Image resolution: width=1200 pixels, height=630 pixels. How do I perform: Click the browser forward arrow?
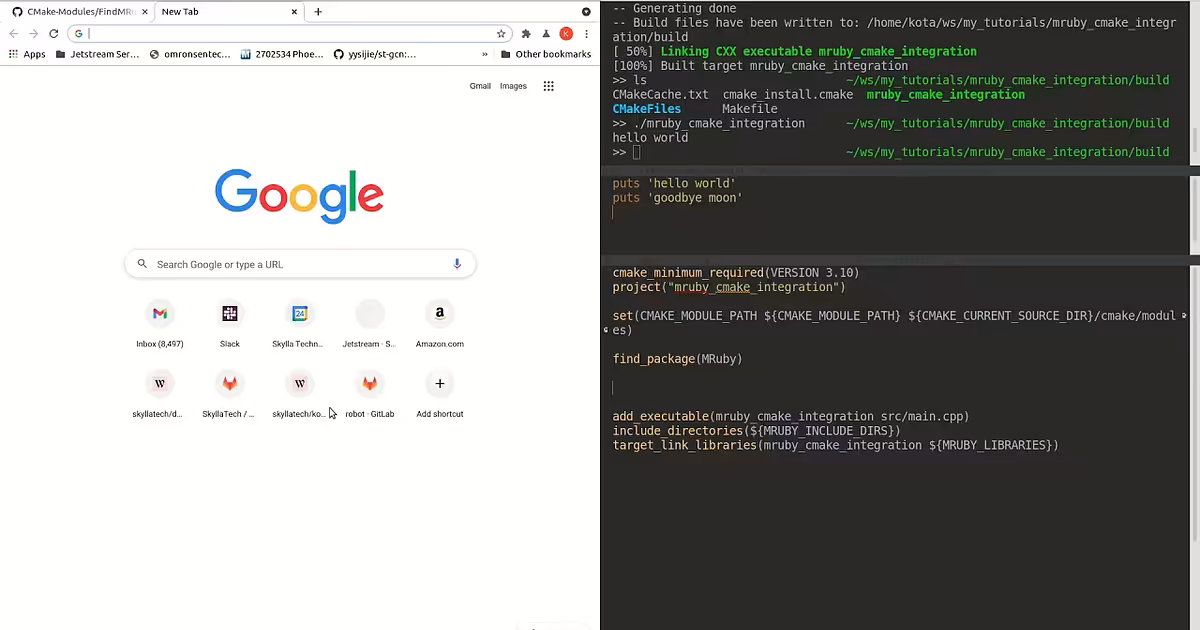35,33
